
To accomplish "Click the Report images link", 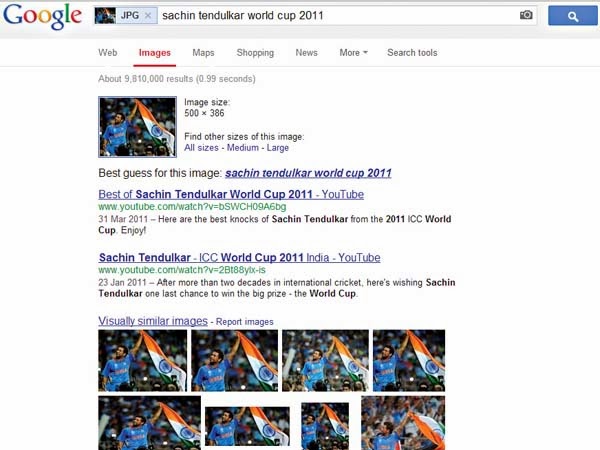I will (245, 322).
